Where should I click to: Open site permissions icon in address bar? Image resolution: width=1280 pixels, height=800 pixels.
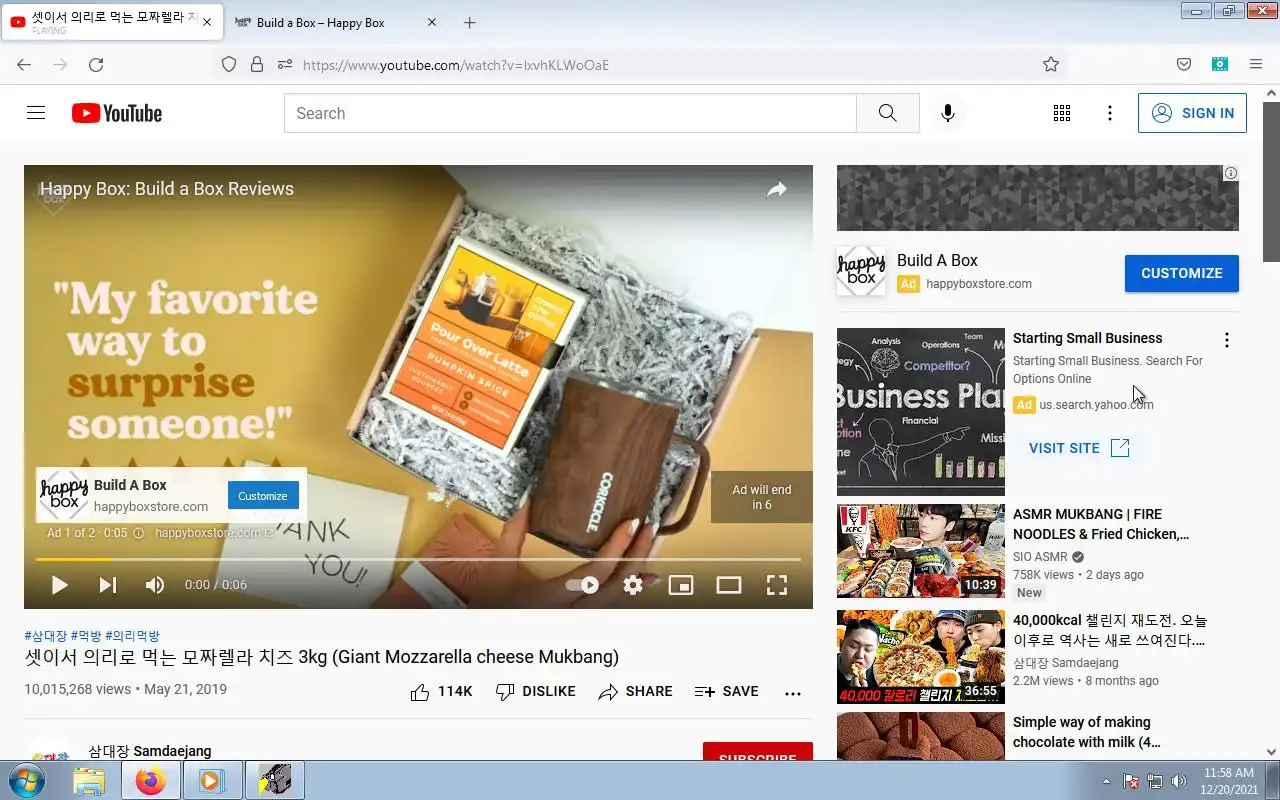click(285, 64)
